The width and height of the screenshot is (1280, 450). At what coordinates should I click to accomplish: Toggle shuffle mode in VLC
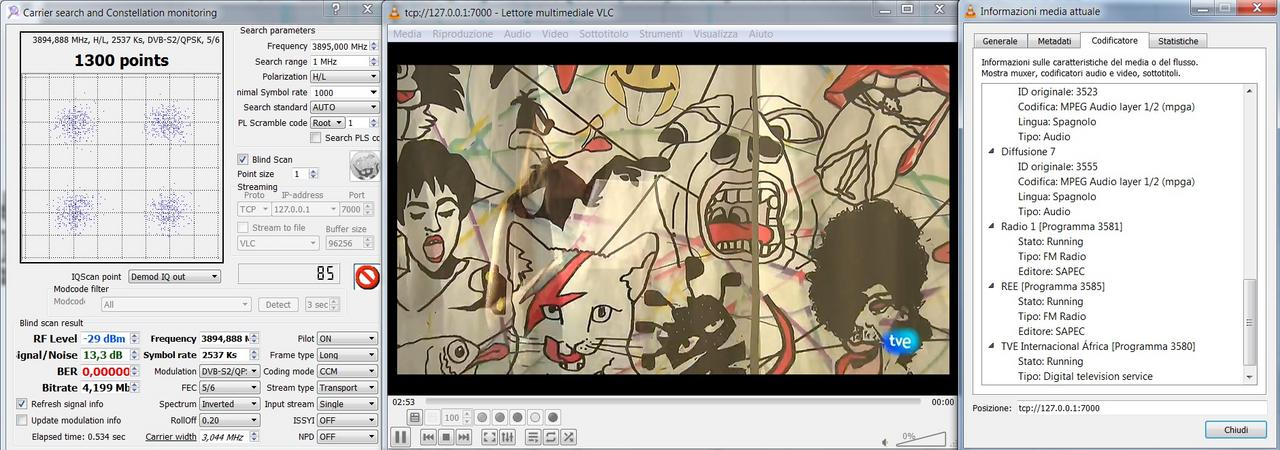pos(568,437)
